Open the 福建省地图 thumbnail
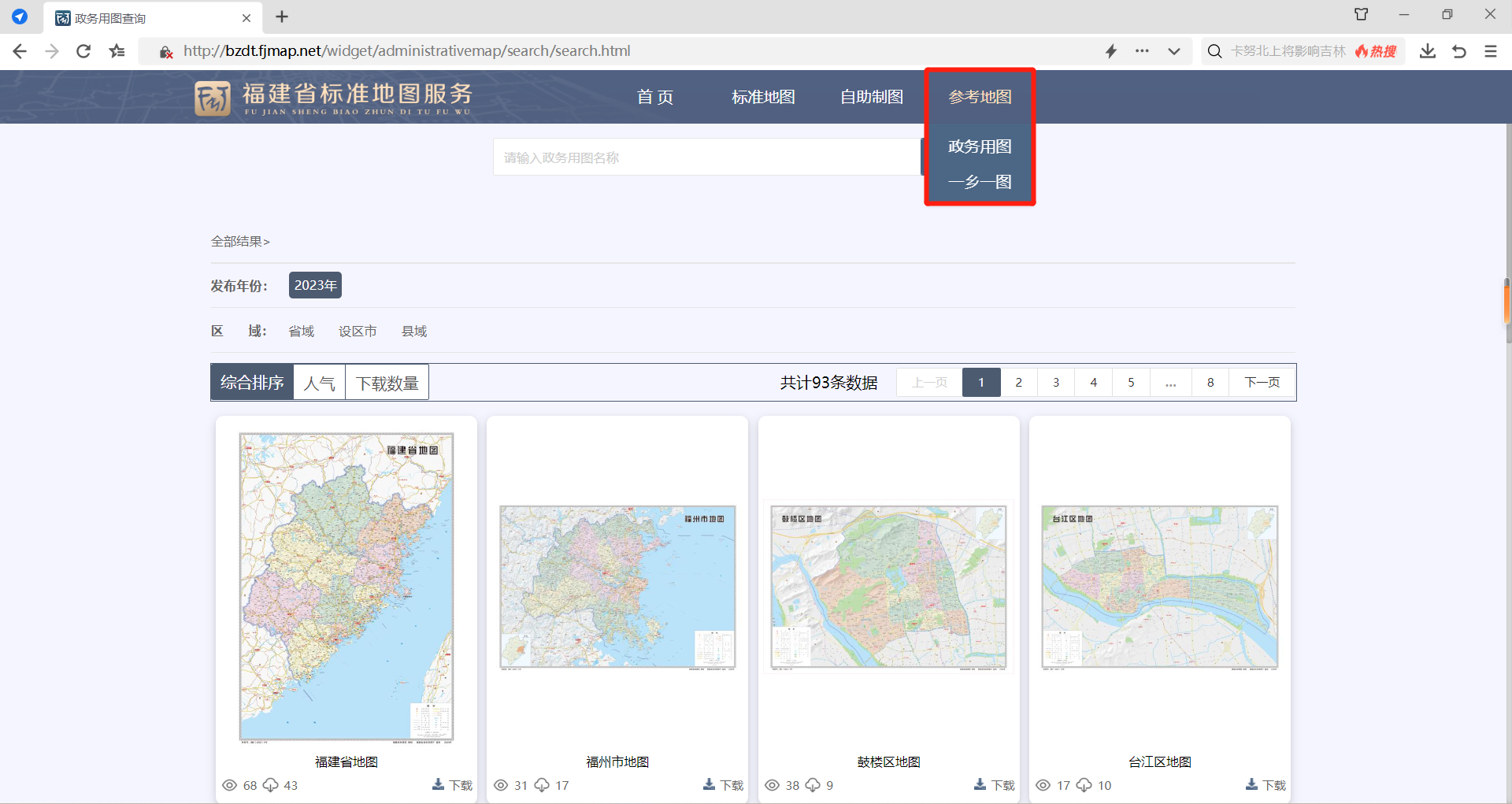 click(346, 587)
